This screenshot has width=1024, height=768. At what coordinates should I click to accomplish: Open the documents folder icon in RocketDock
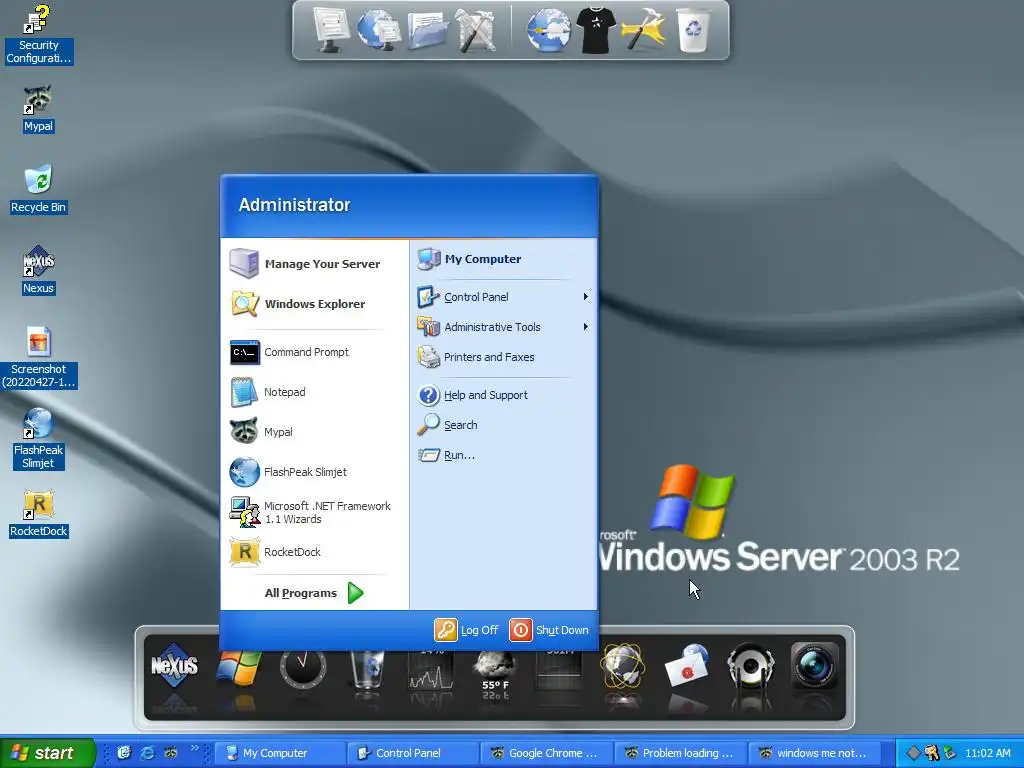pyautogui.click(x=428, y=30)
